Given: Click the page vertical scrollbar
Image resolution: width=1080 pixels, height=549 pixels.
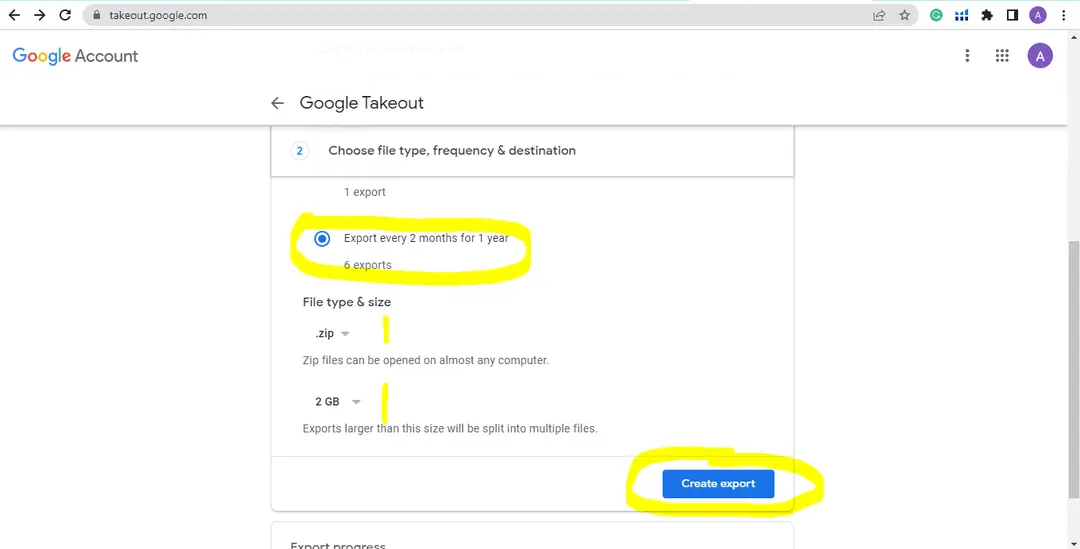Looking at the screenshot, I should [1074, 369].
